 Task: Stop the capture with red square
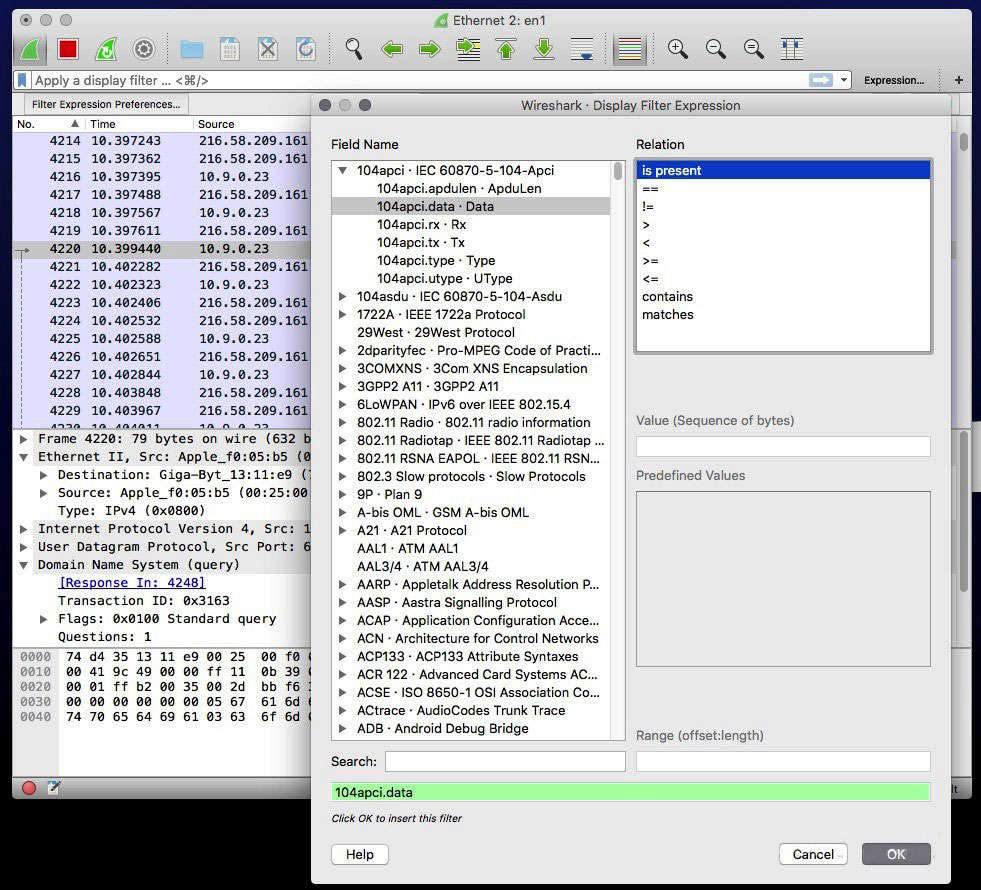(x=68, y=49)
